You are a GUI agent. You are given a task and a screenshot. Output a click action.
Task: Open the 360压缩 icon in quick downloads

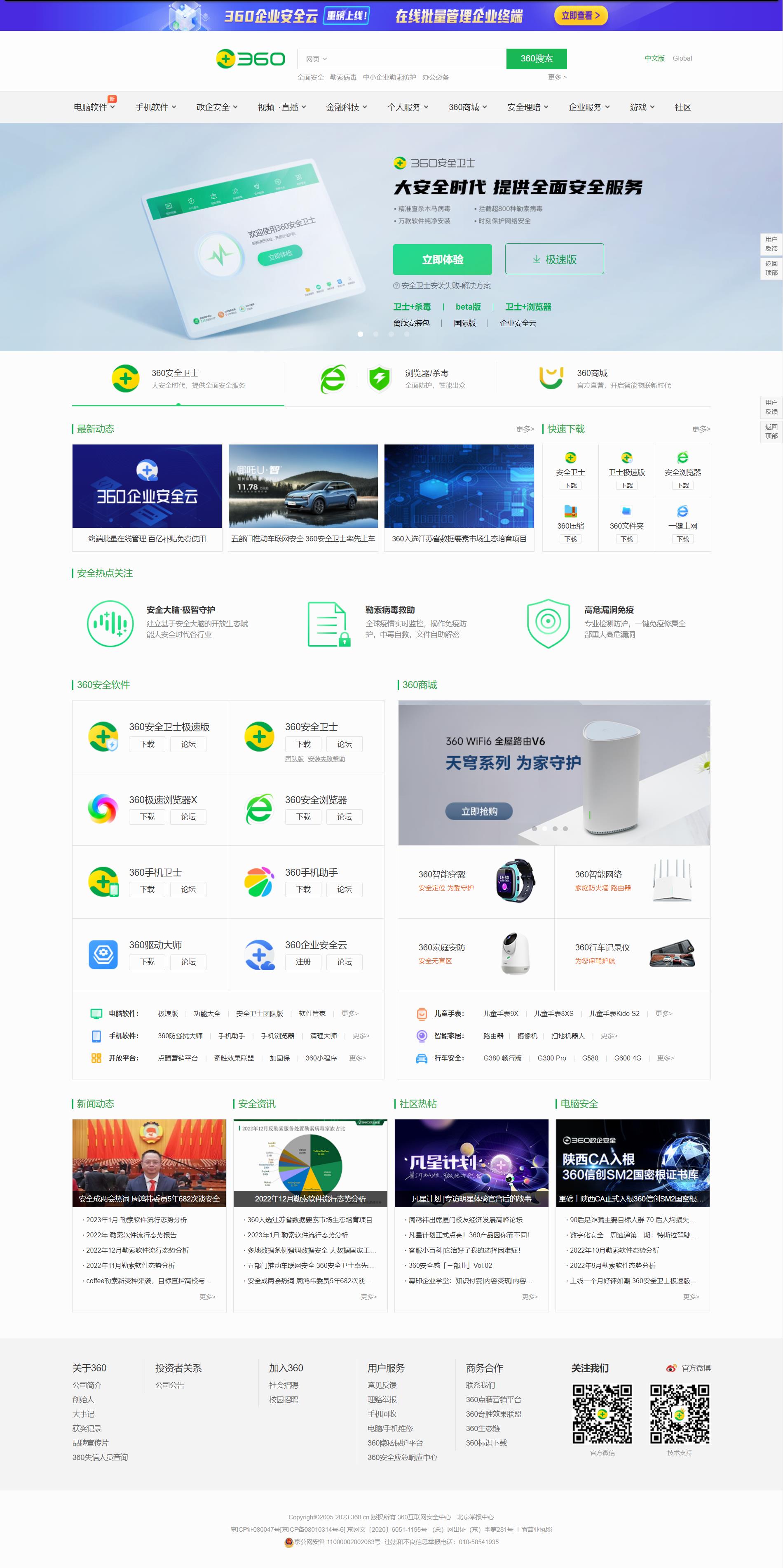point(570,511)
